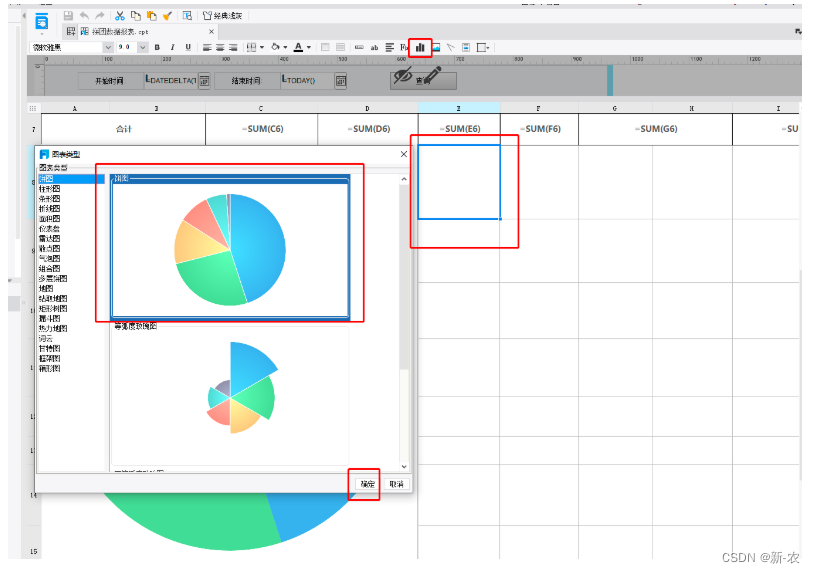Image resolution: width=815 pixels, height=573 pixels.
Task: Select 词云 in chart type list
Action: [x=46, y=338]
